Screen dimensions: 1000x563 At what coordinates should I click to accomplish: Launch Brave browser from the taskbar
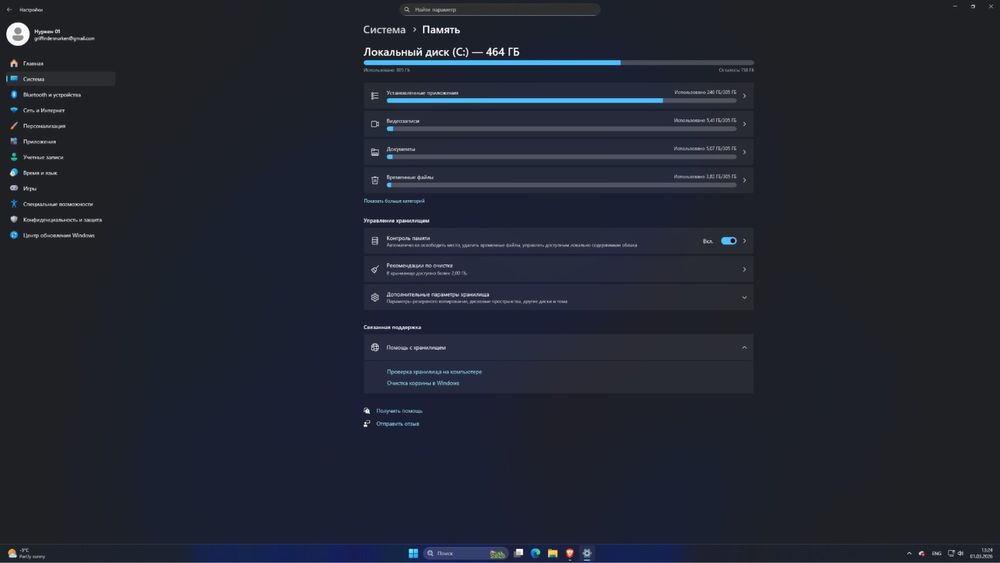570,553
